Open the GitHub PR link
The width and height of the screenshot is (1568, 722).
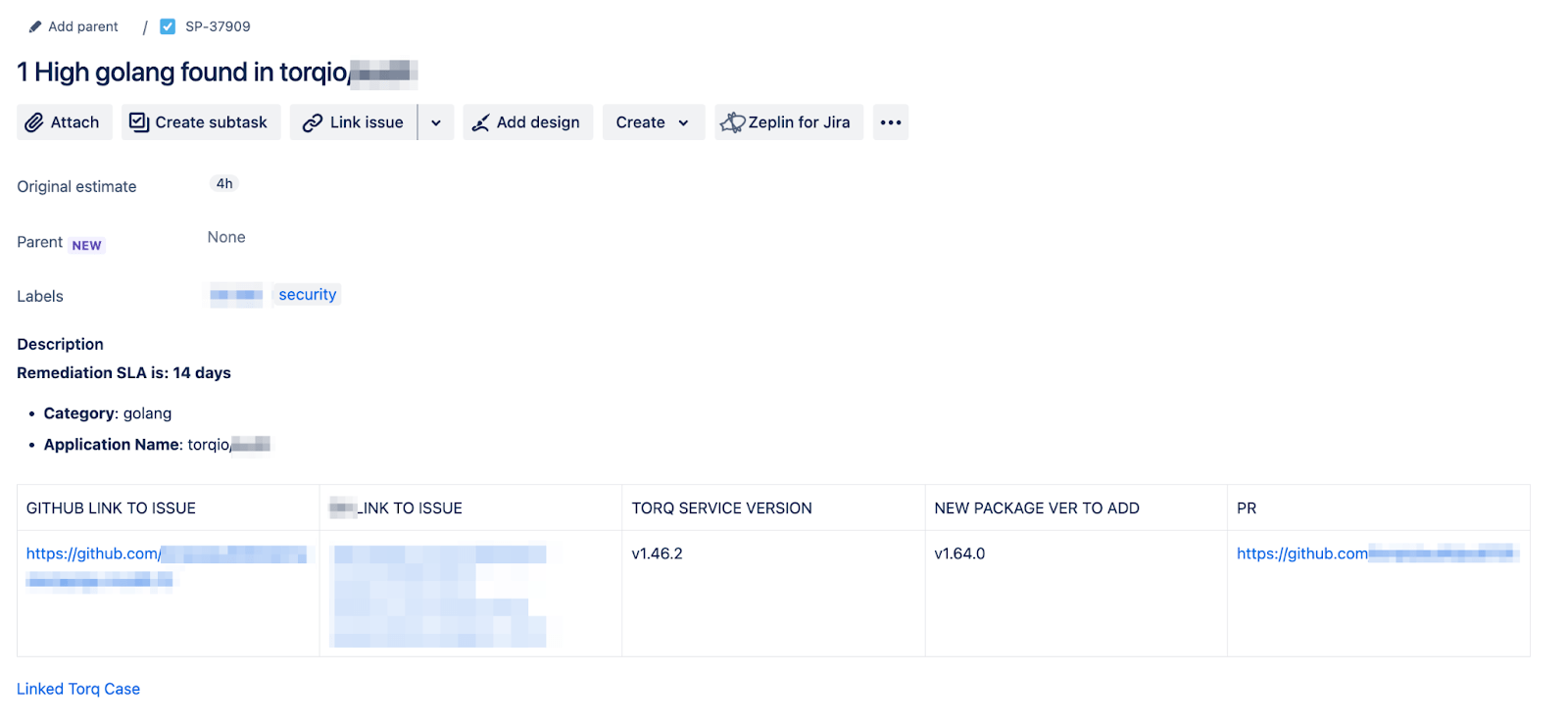[x=1378, y=554]
